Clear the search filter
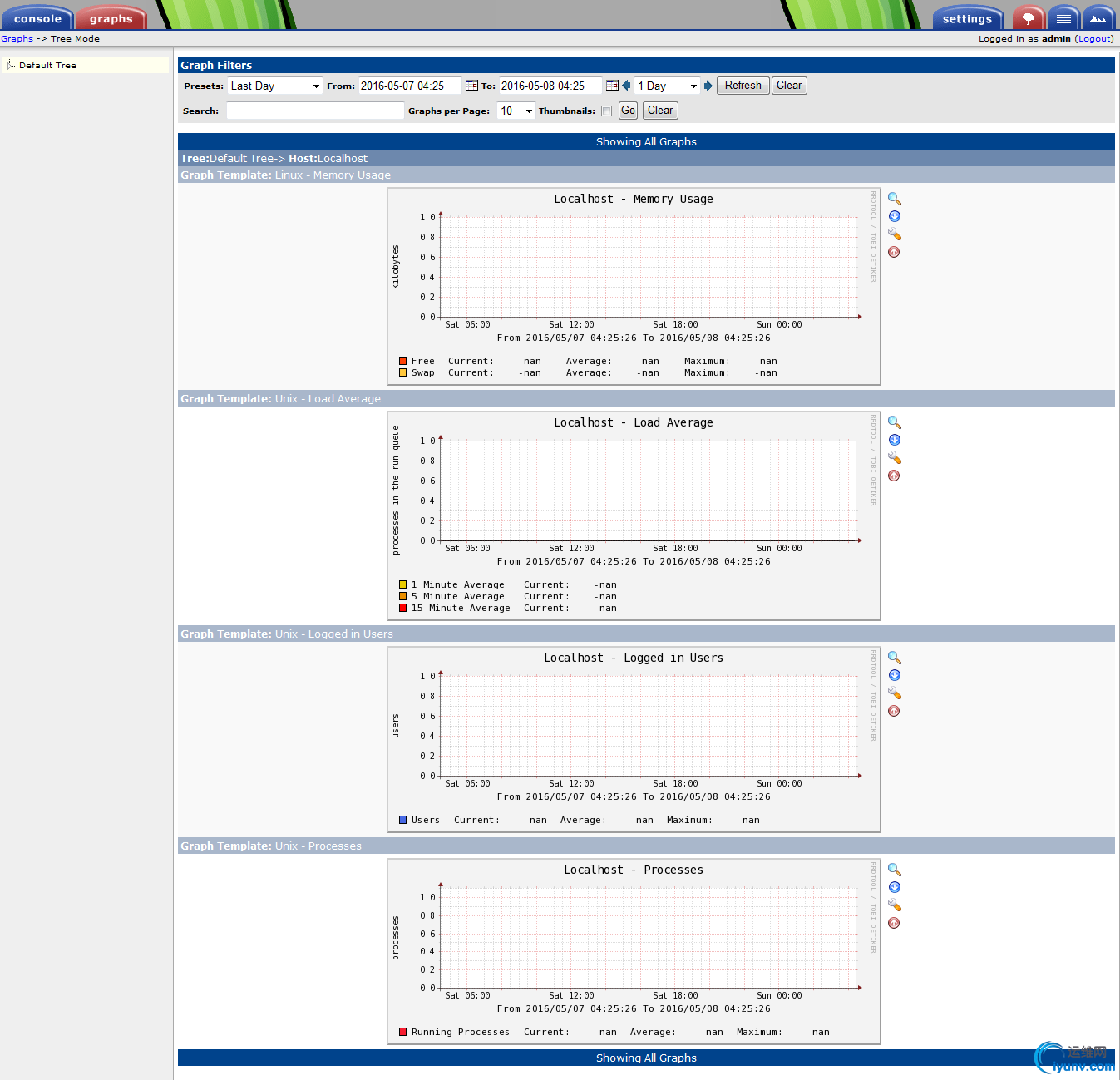This screenshot has height=1080, width=1120. click(660, 111)
